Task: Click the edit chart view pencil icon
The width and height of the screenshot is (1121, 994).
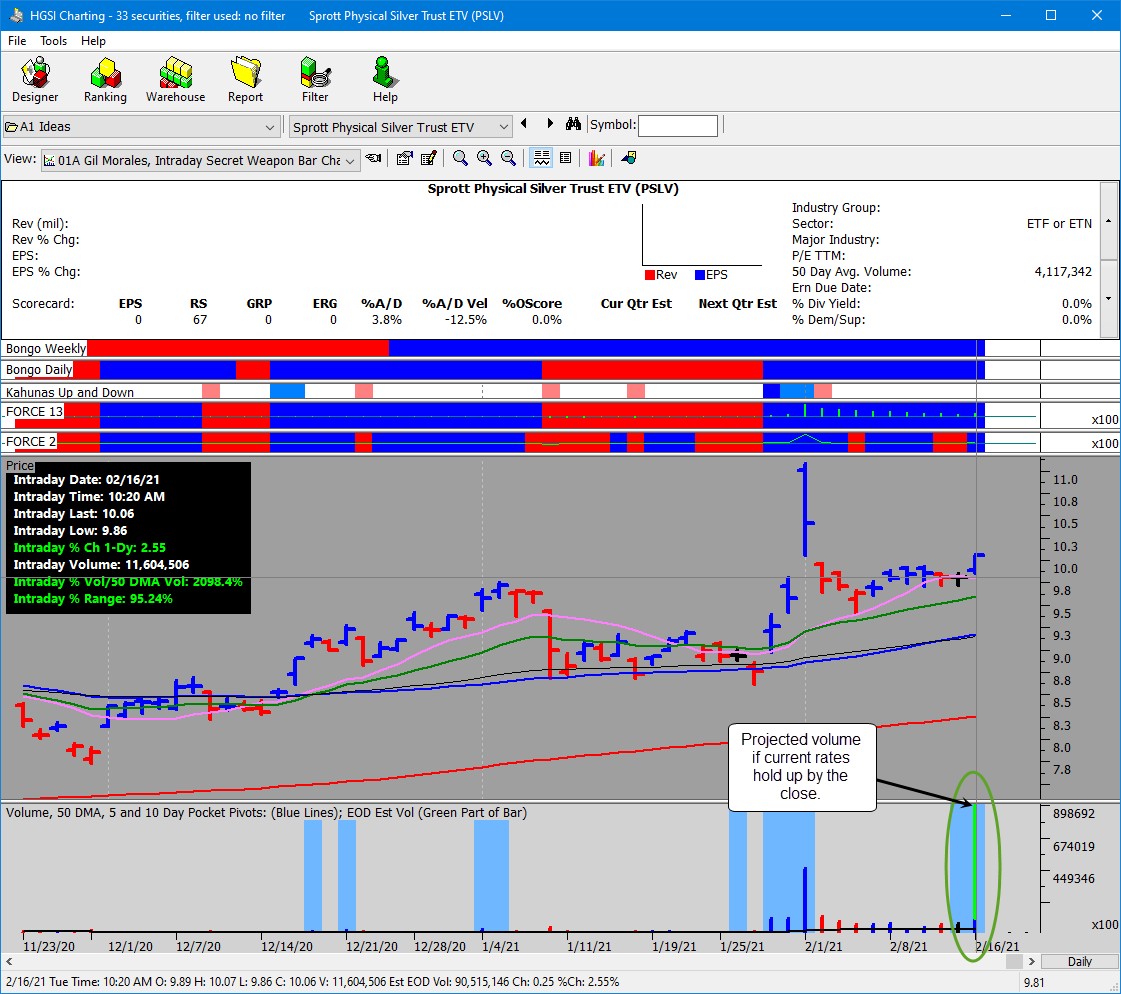Action: (428, 158)
